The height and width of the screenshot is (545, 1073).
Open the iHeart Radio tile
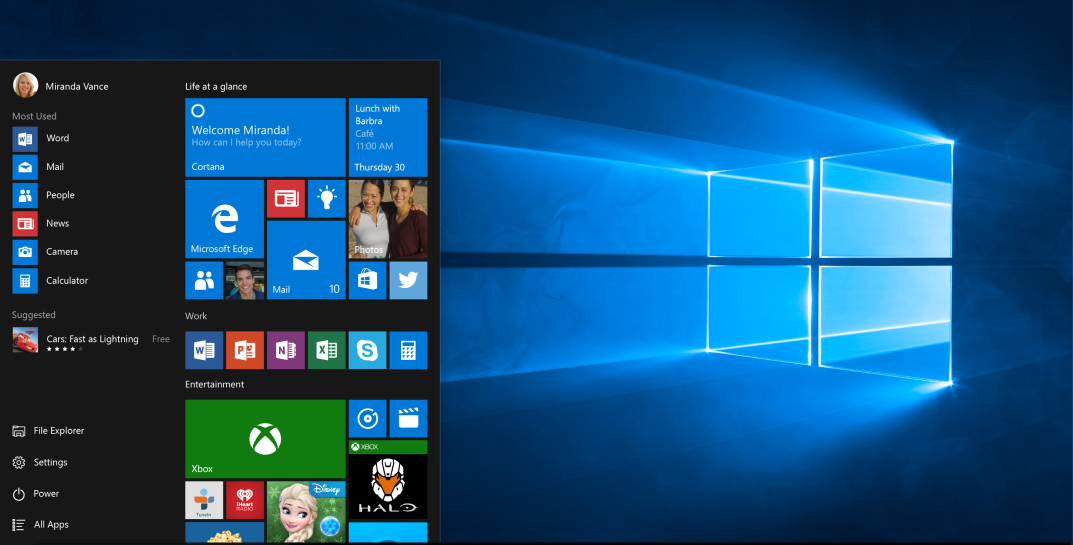click(245, 500)
